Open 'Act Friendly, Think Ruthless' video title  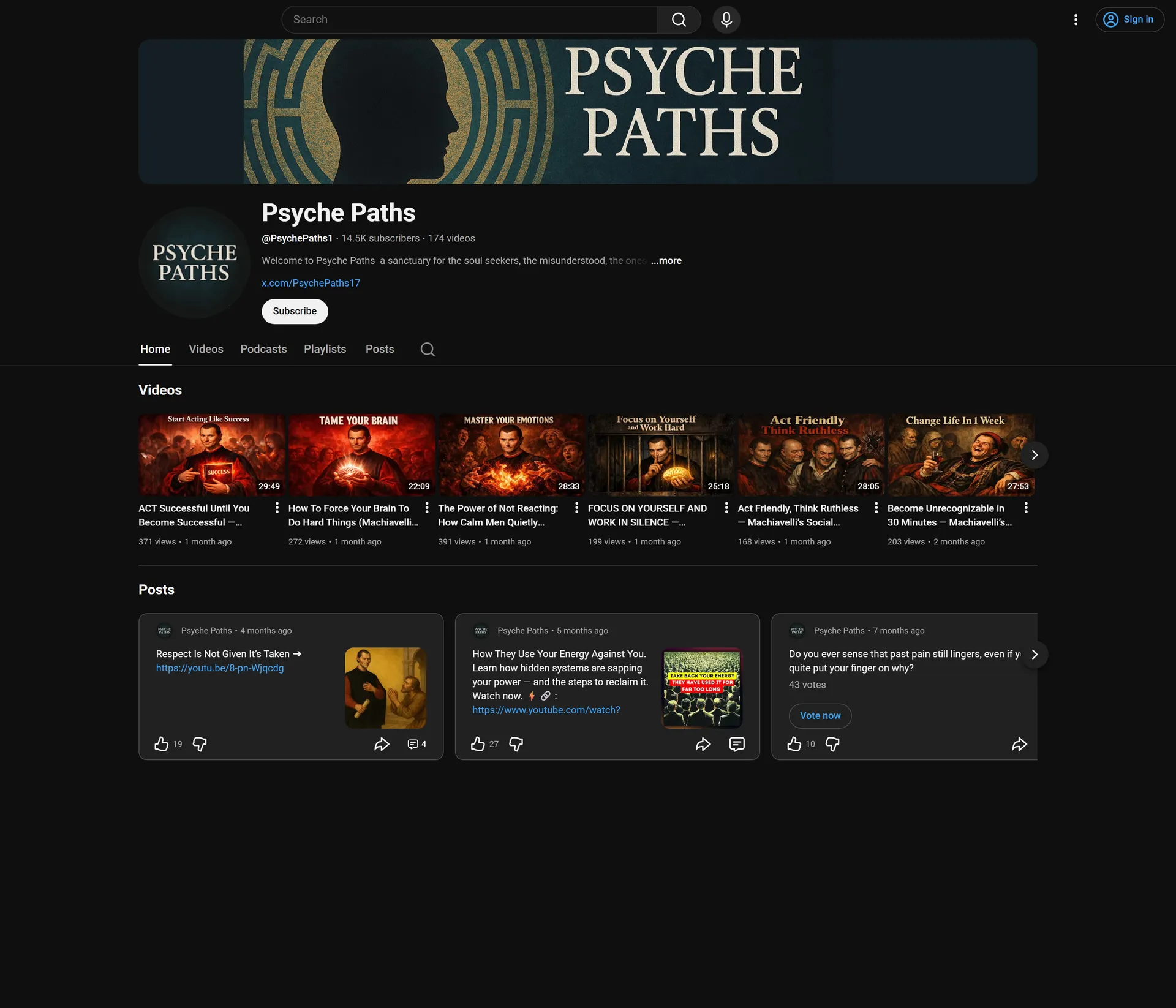pyautogui.click(x=798, y=515)
